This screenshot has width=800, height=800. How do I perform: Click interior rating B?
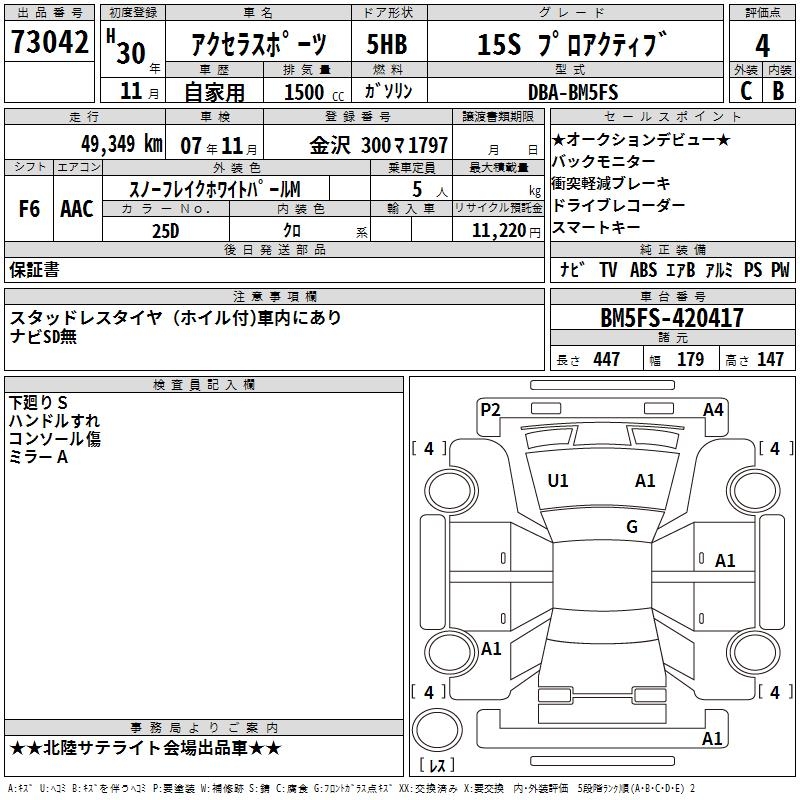[779, 91]
